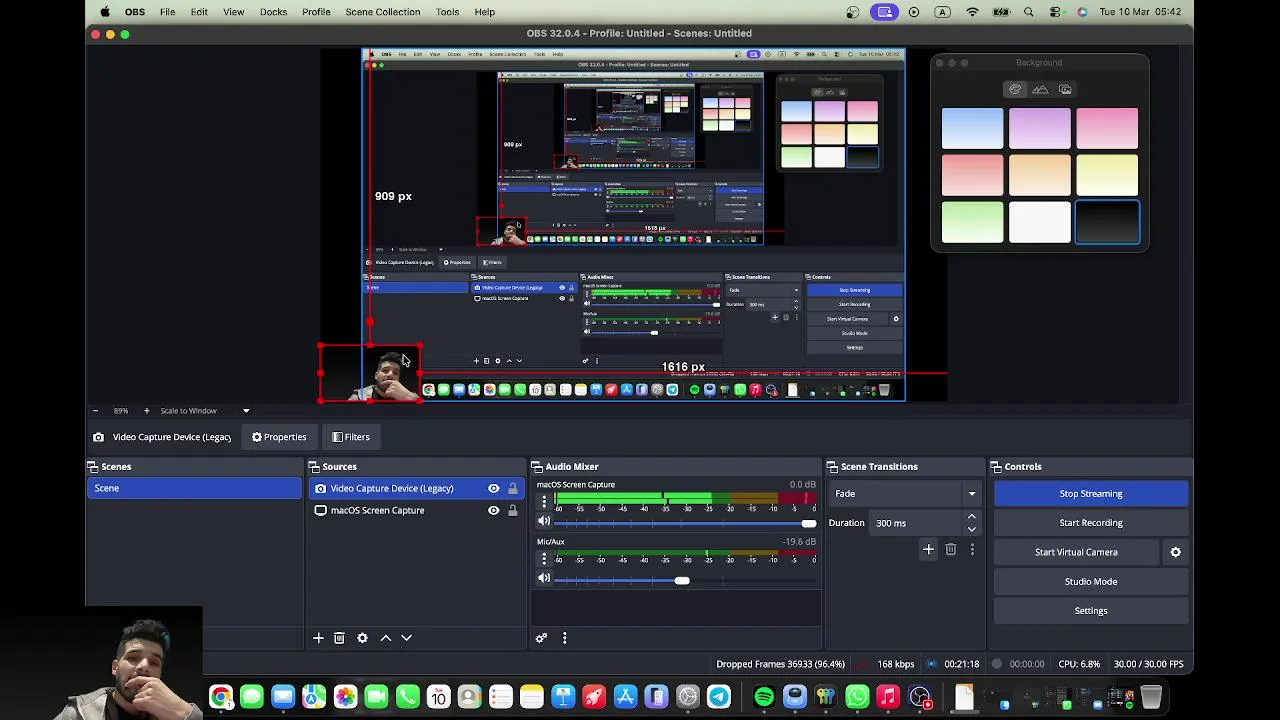The height and width of the screenshot is (720, 1280).
Task: Open Audio Mixer advanced audio properties gear
Action: 541,638
